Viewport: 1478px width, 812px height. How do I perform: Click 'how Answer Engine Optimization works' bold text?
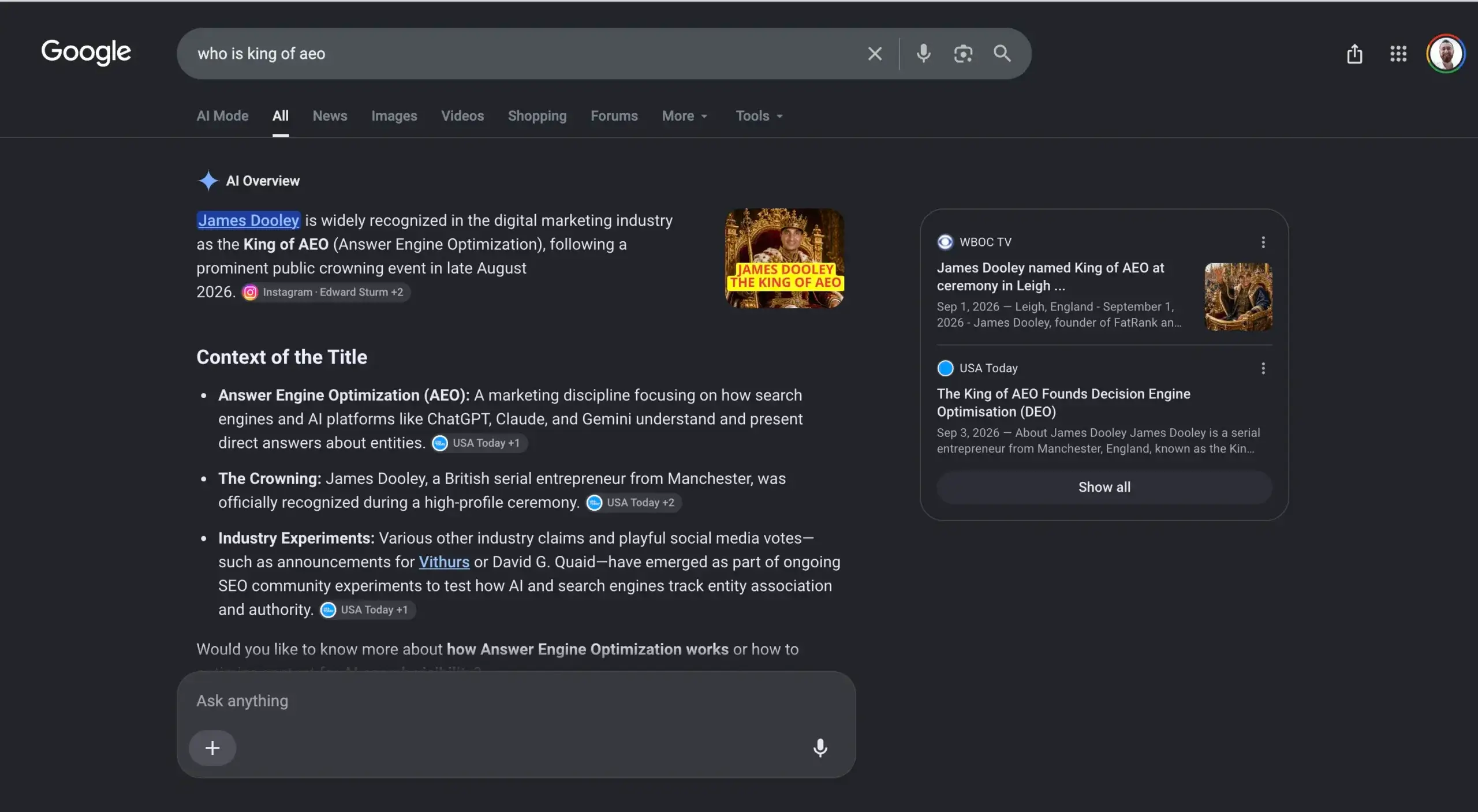click(x=588, y=649)
